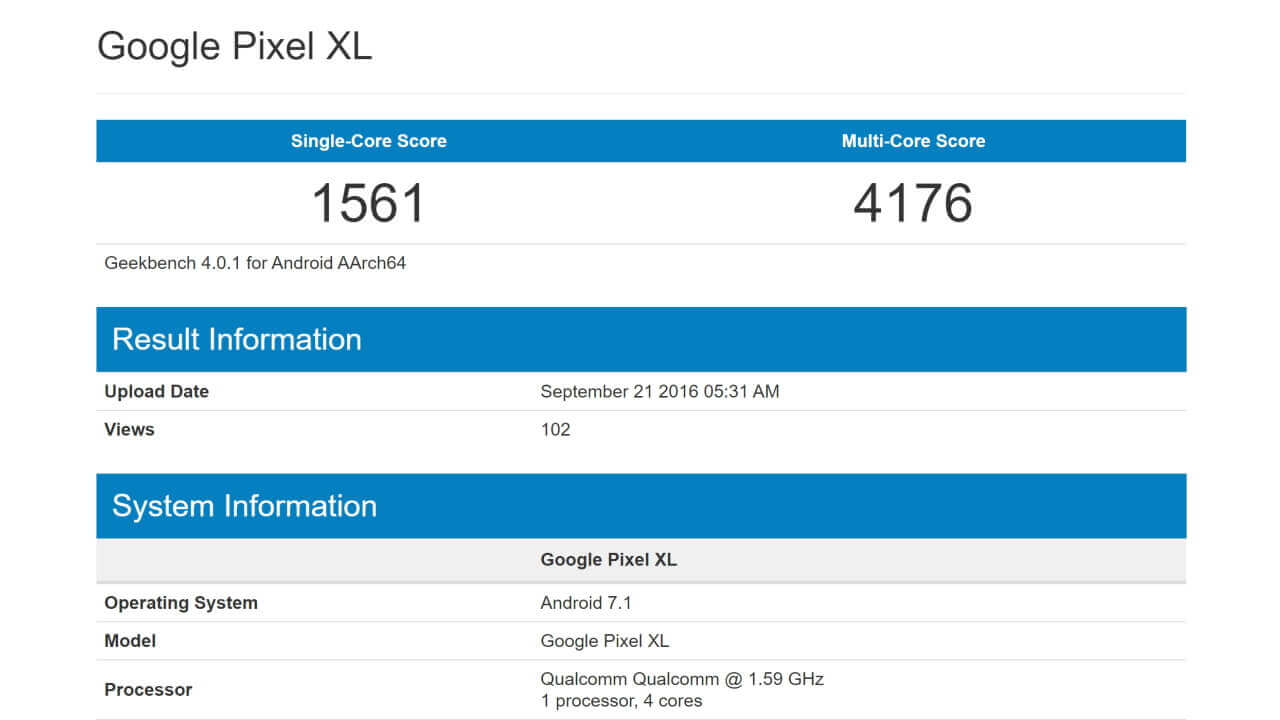This screenshot has width=1280, height=720.
Task: Click the single-core score value 1561
Action: pos(367,203)
